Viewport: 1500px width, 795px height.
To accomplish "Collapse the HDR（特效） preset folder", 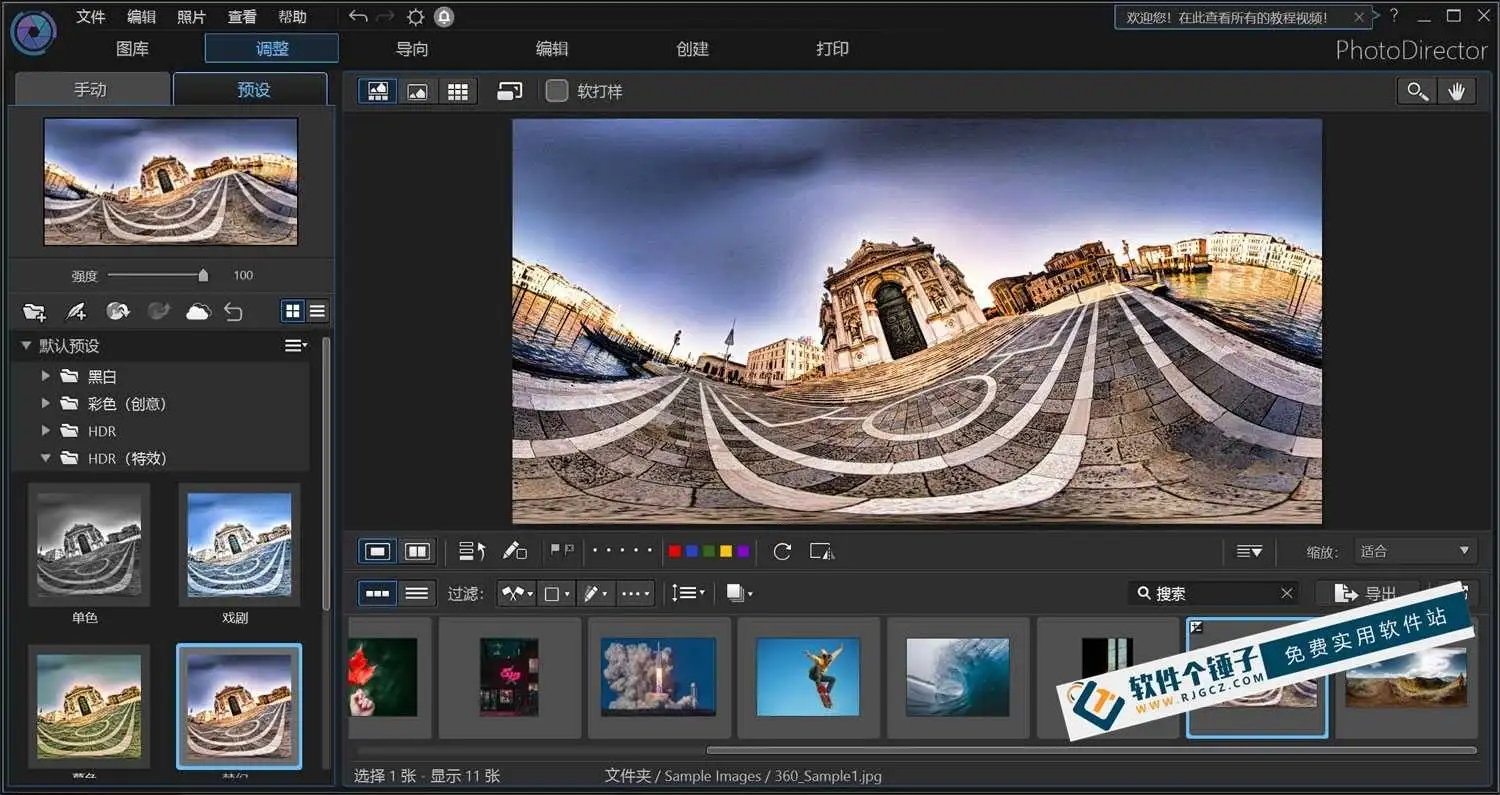I will tap(45, 458).
